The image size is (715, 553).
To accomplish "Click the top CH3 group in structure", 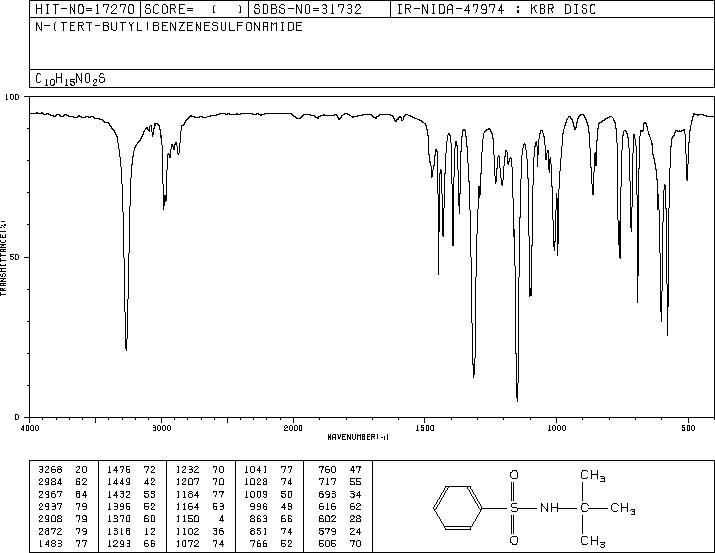I will (592, 475).
